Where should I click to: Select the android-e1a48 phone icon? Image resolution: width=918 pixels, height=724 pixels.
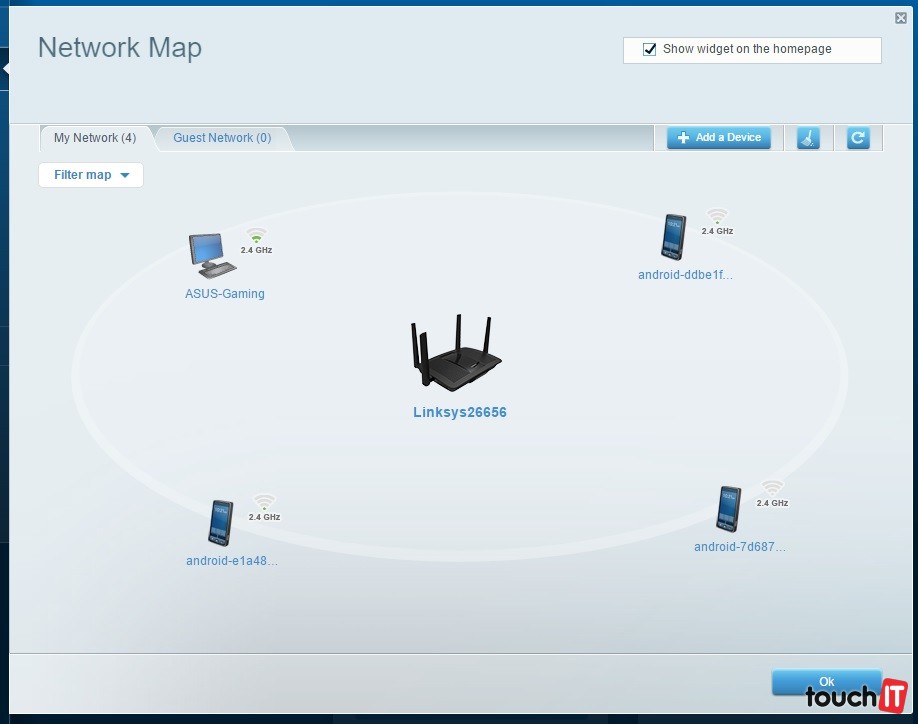221,523
